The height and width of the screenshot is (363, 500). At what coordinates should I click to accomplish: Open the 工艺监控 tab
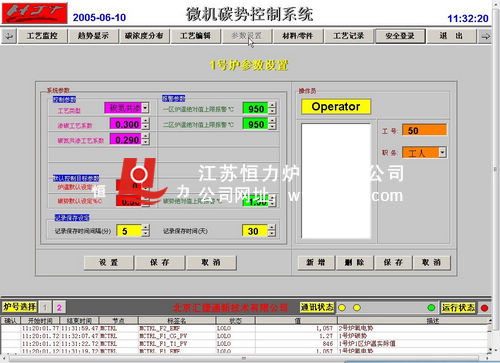(42, 36)
